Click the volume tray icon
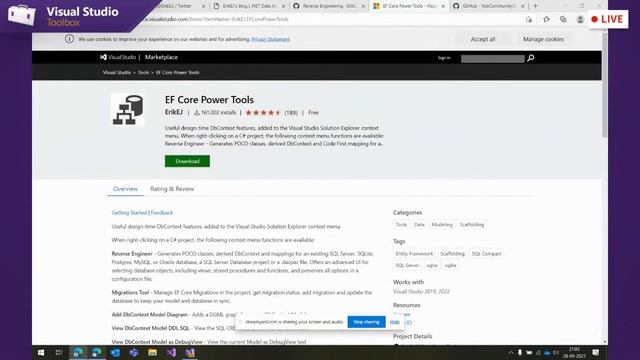The width and height of the screenshot is (640, 360). (556, 353)
